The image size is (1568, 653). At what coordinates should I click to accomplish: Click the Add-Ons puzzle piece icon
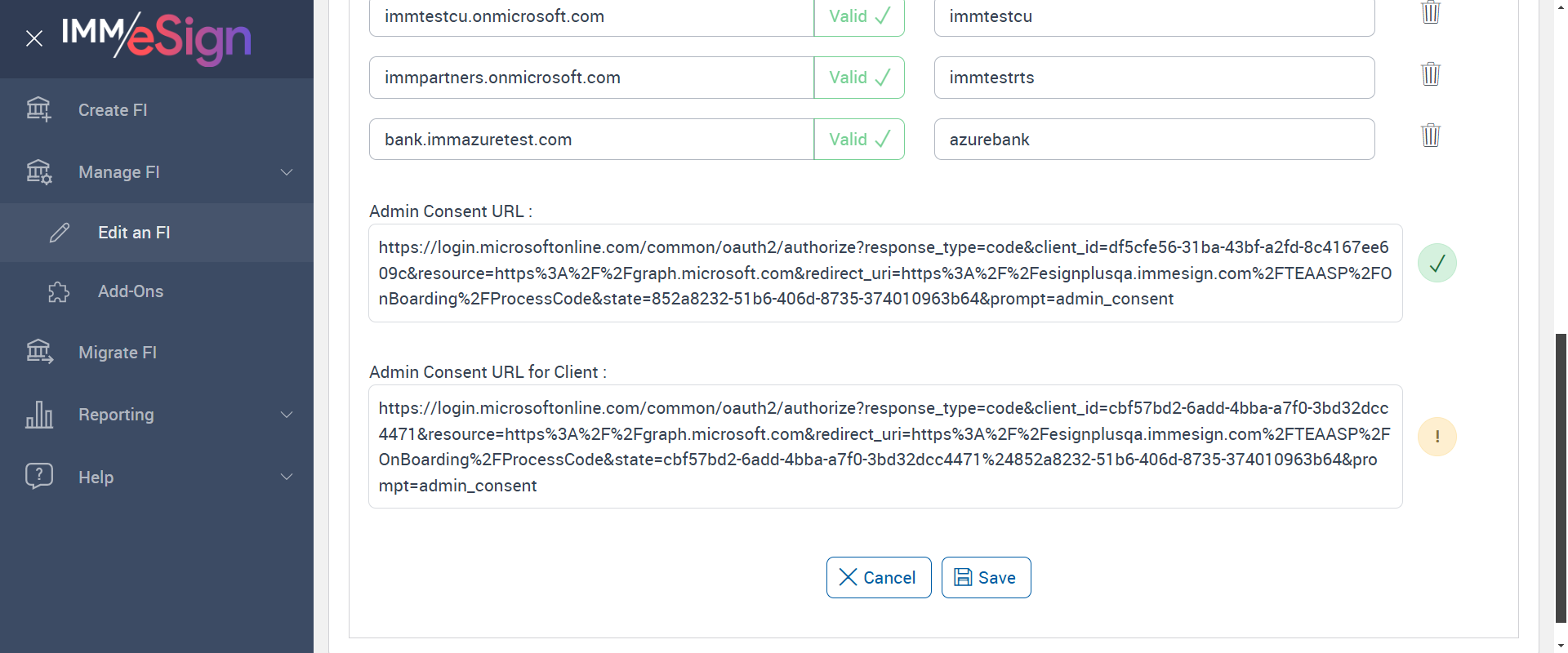pos(59,291)
